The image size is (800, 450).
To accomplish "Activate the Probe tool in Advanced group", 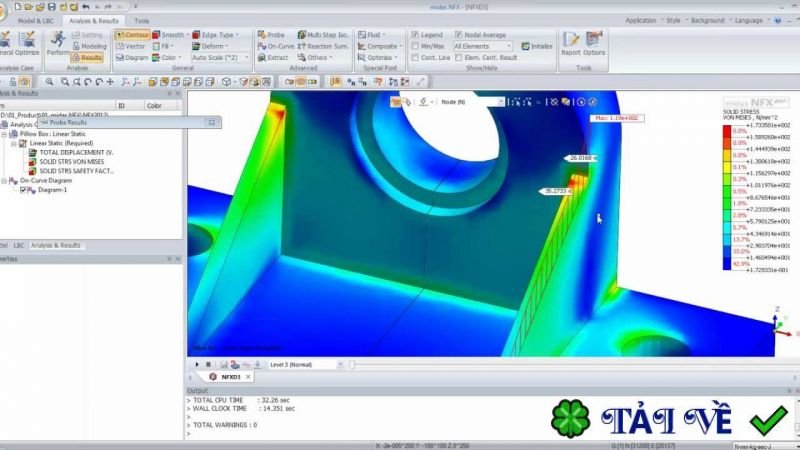I will coord(271,35).
